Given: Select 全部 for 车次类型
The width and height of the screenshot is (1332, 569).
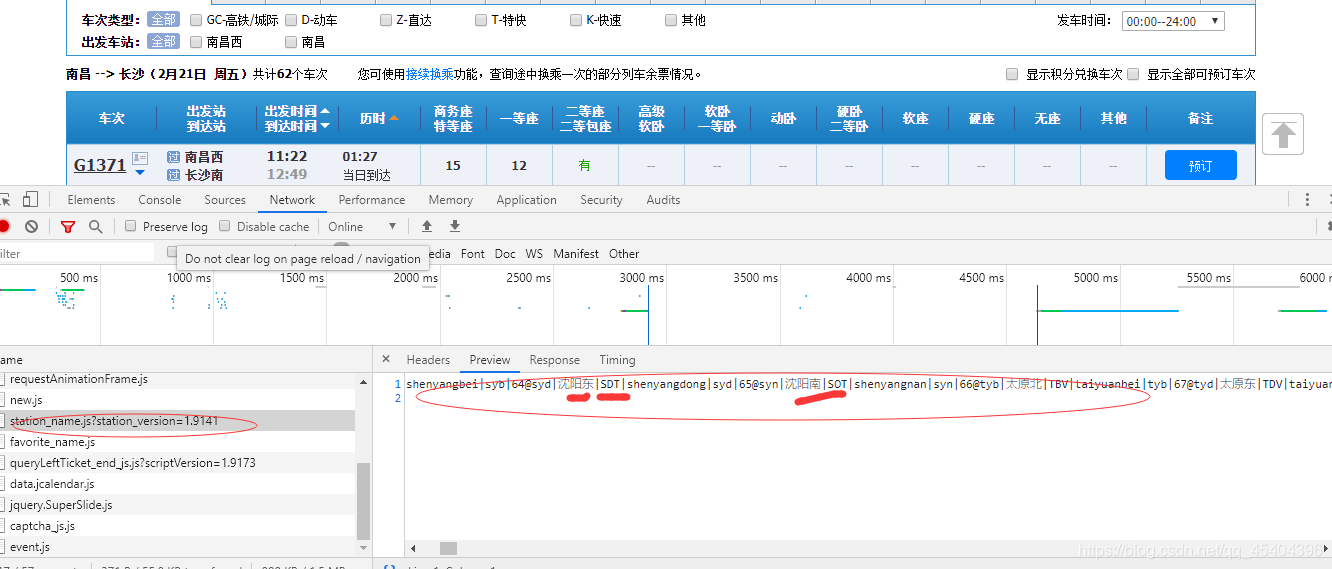Looking at the screenshot, I should (163, 20).
